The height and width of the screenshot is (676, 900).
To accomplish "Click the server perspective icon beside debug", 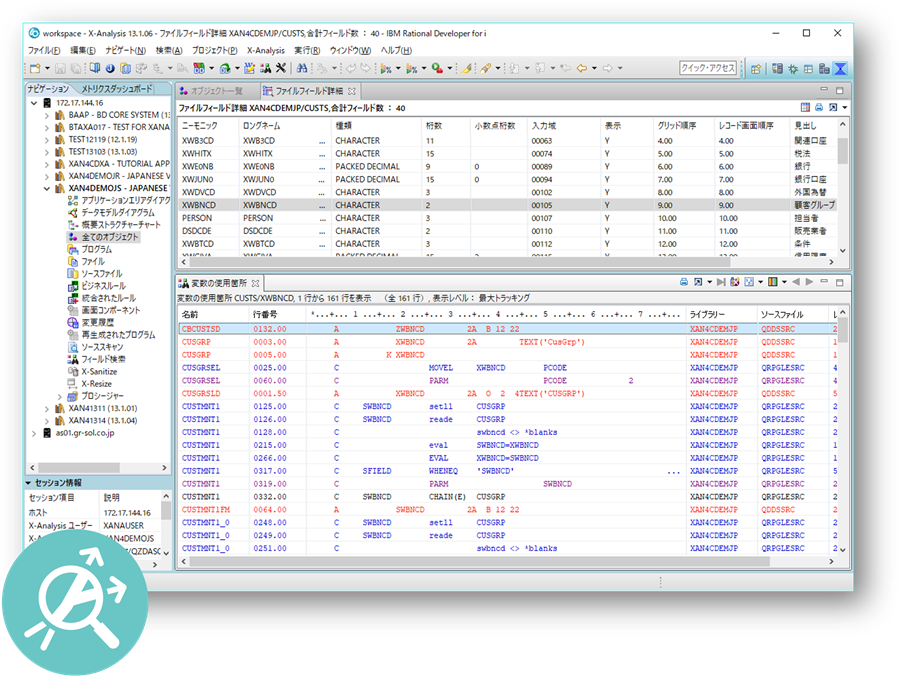I will point(777,69).
